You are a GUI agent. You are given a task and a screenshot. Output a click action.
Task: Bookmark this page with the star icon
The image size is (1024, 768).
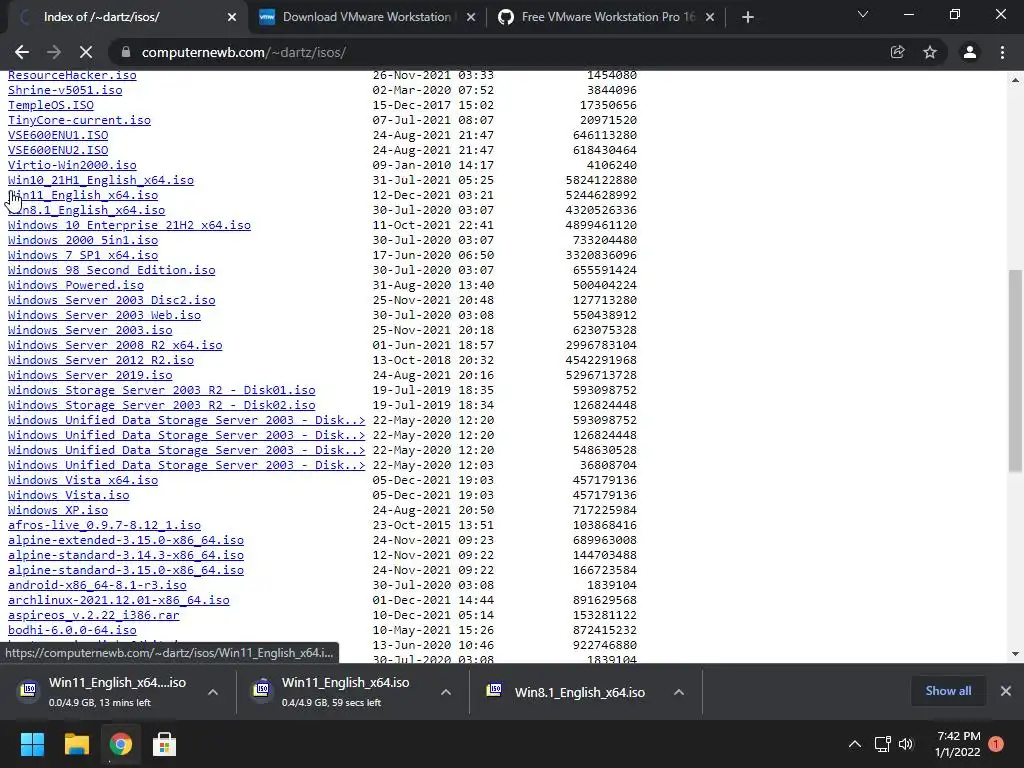[930, 52]
